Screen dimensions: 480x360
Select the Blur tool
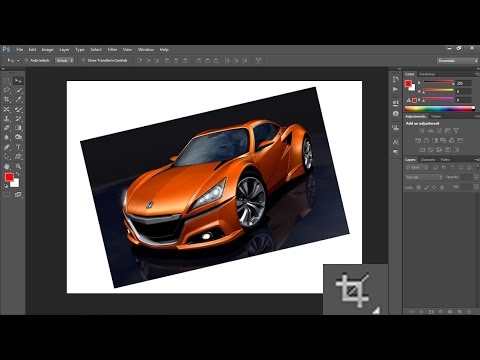pyautogui.click(x=7, y=137)
